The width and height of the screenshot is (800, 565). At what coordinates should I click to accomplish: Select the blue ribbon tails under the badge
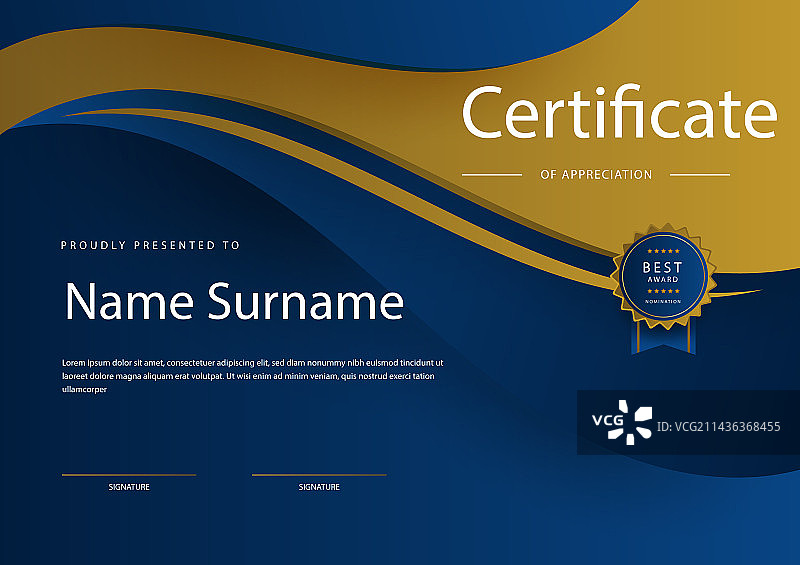661,339
